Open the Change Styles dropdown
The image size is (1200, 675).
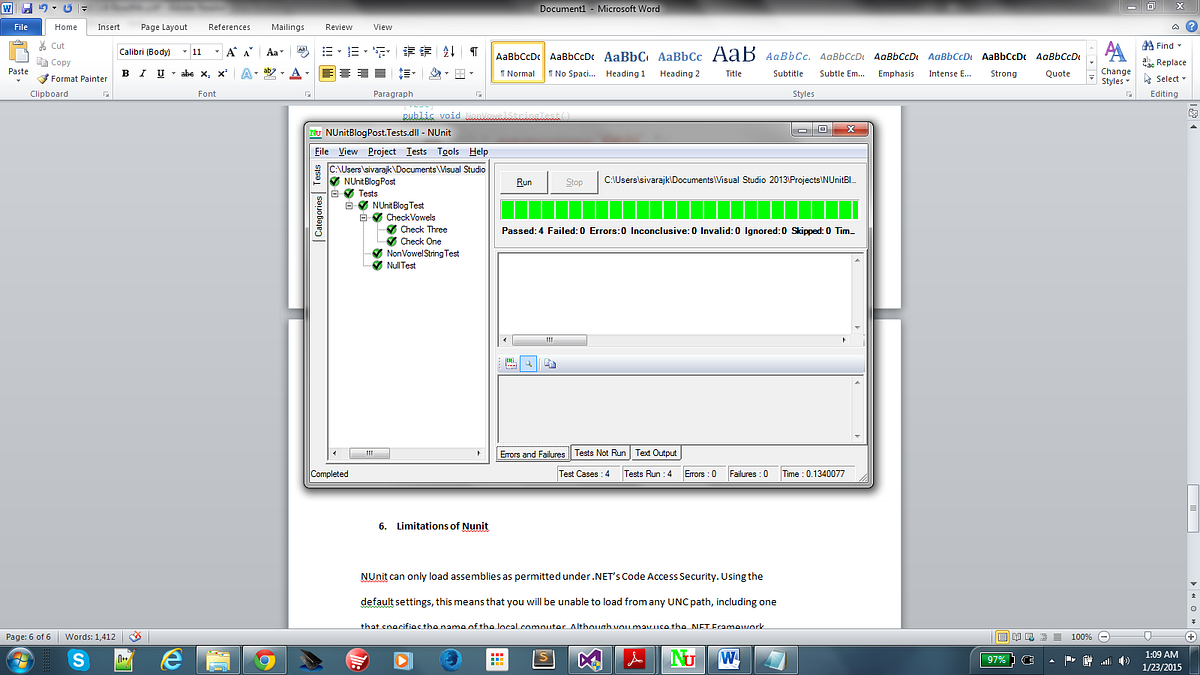(x=1116, y=63)
